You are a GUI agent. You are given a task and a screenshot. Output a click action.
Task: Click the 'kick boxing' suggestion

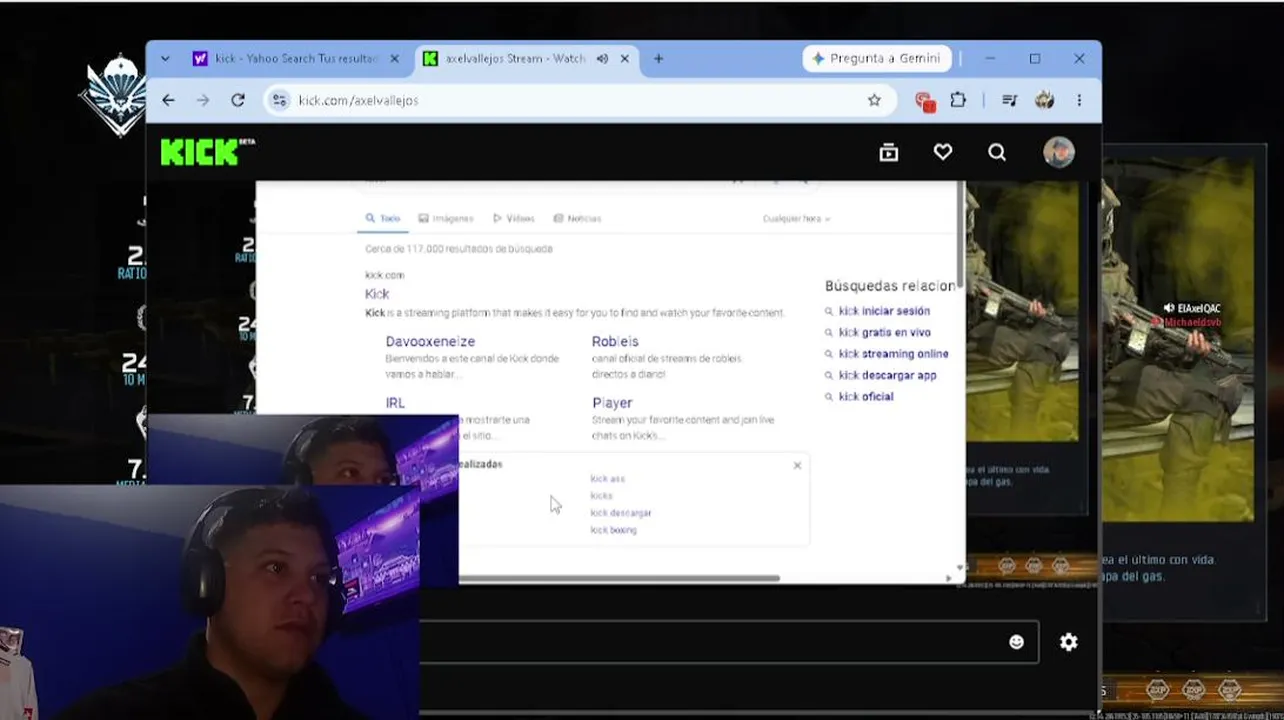point(613,530)
